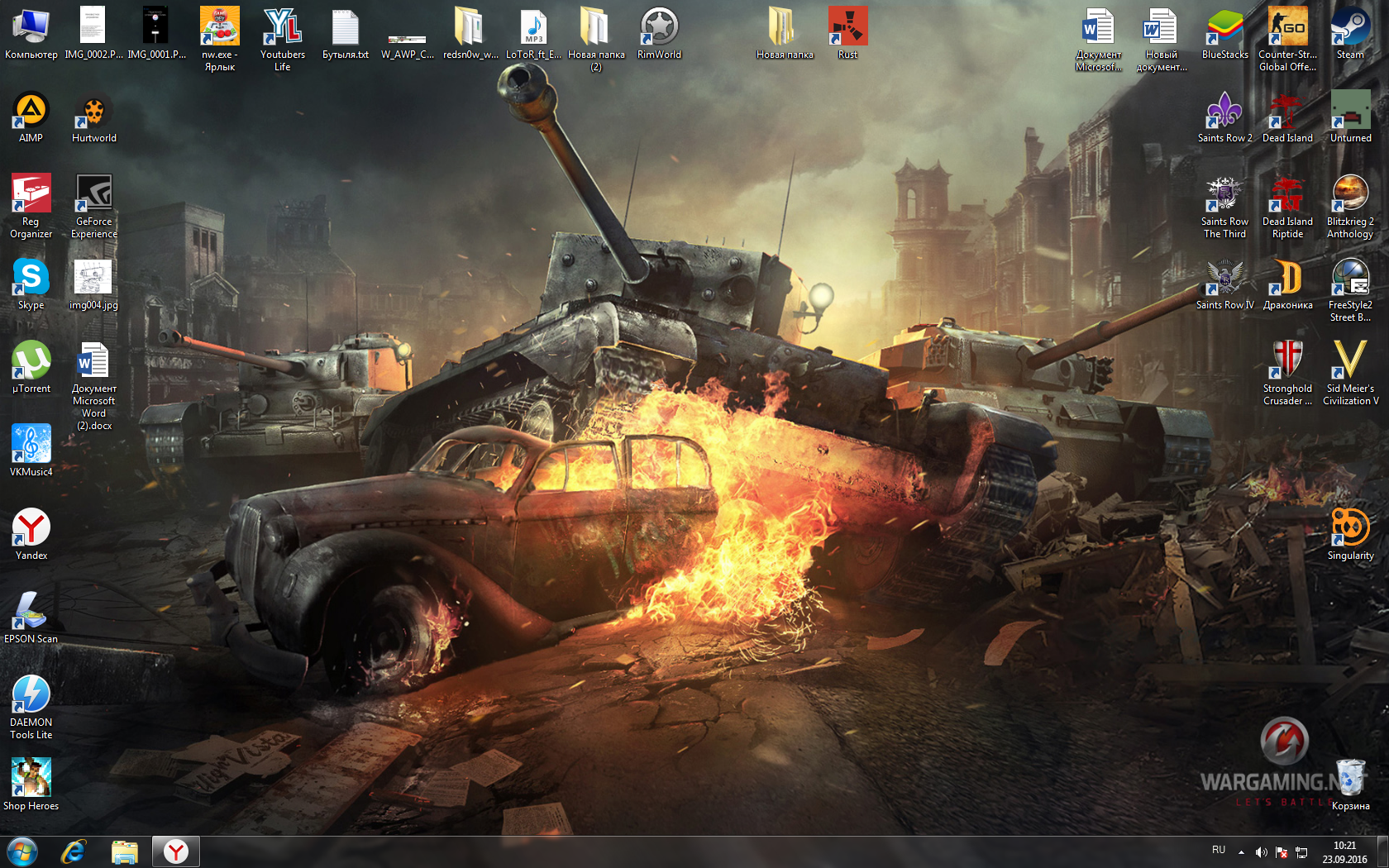1389x868 pixels.
Task: Select the Документ Microsoft Word icon at top right
Action: [1099, 39]
